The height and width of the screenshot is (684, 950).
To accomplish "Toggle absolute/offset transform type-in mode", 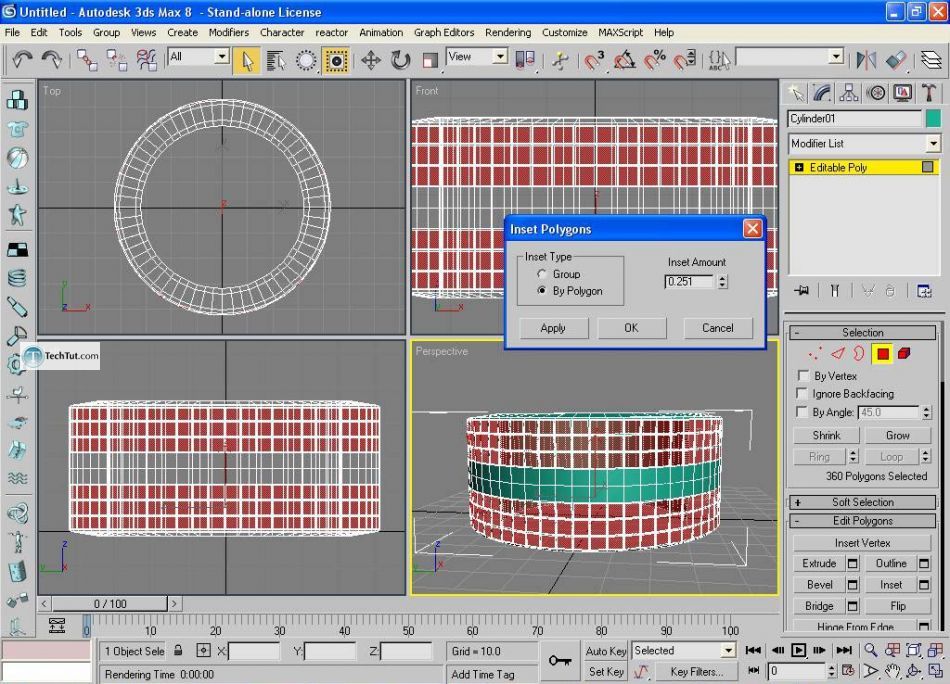I will coord(204,651).
